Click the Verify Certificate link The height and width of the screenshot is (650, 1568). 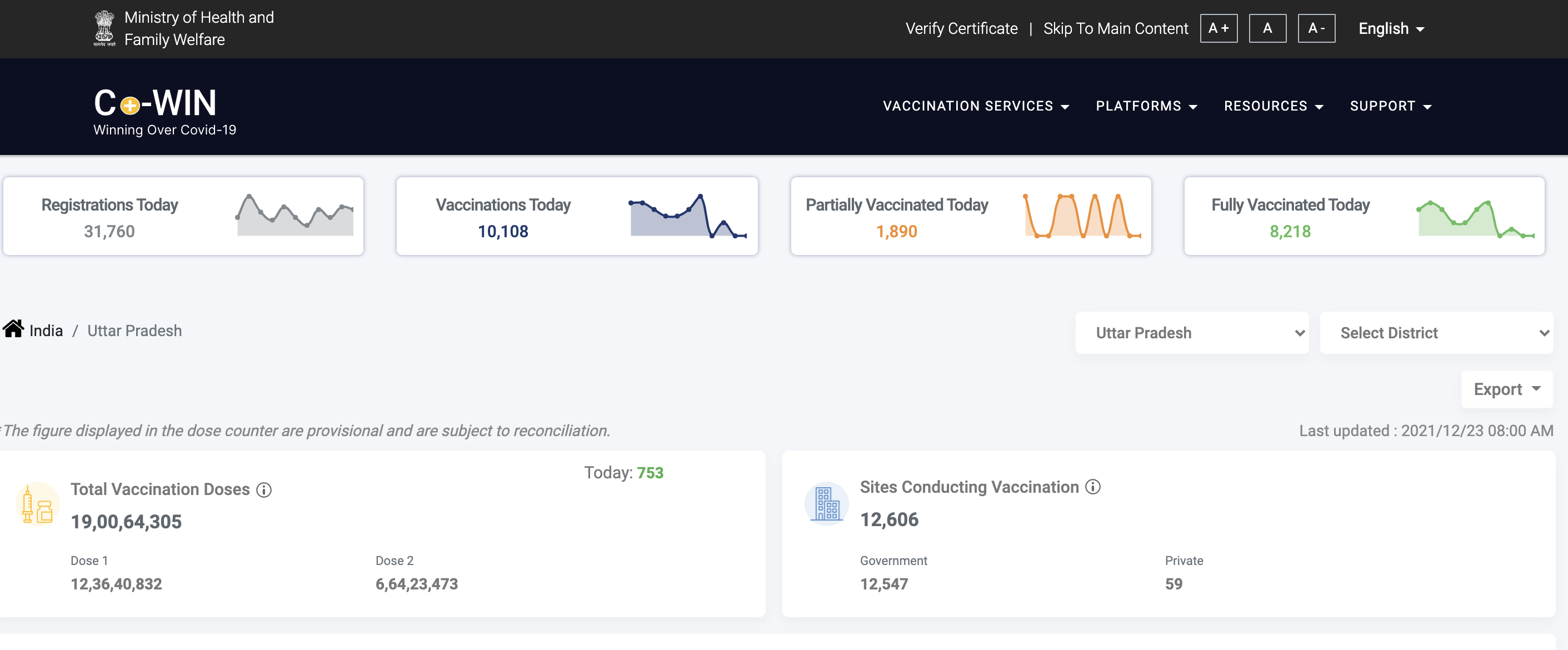tap(961, 28)
